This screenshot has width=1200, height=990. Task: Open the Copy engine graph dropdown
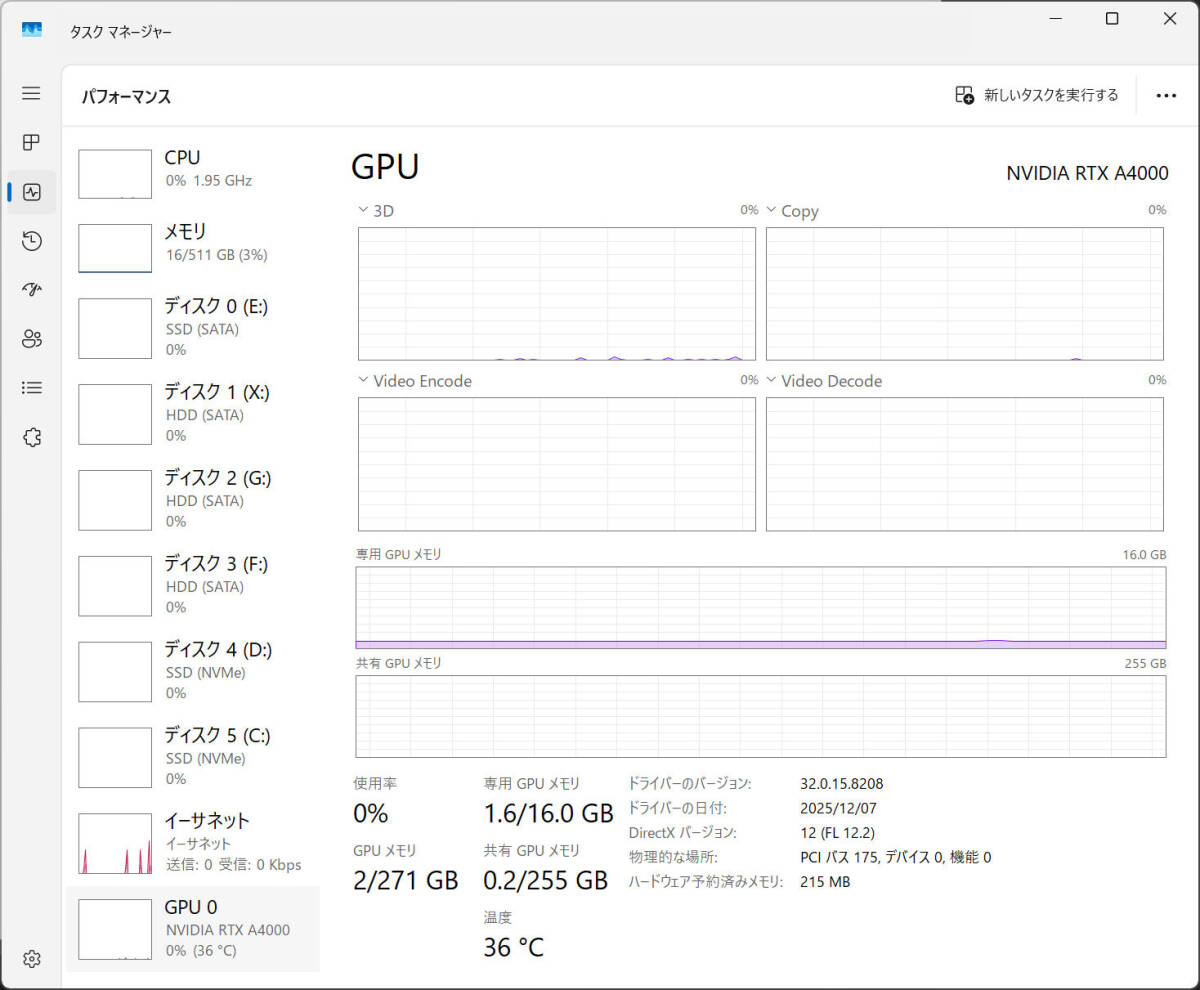(792, 211)
